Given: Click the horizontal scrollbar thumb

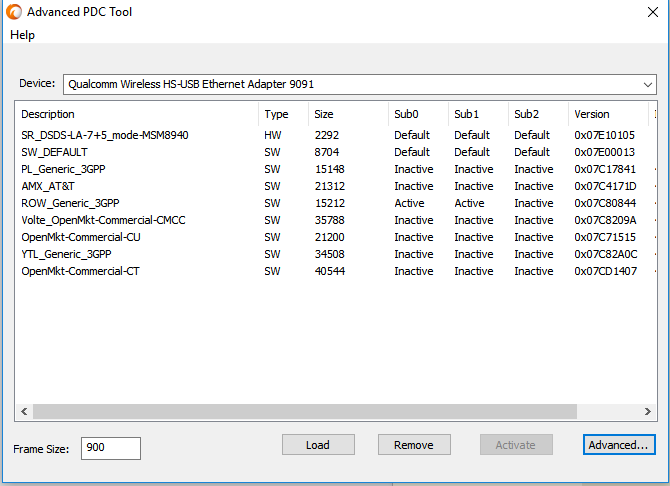Looking at the screenshot, I should (305, 412).
